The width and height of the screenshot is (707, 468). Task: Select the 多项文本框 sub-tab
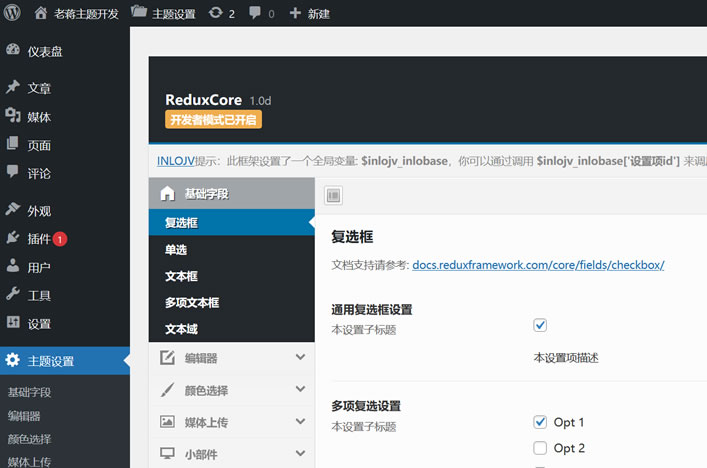pyautogui.click(x=232, y=302)
